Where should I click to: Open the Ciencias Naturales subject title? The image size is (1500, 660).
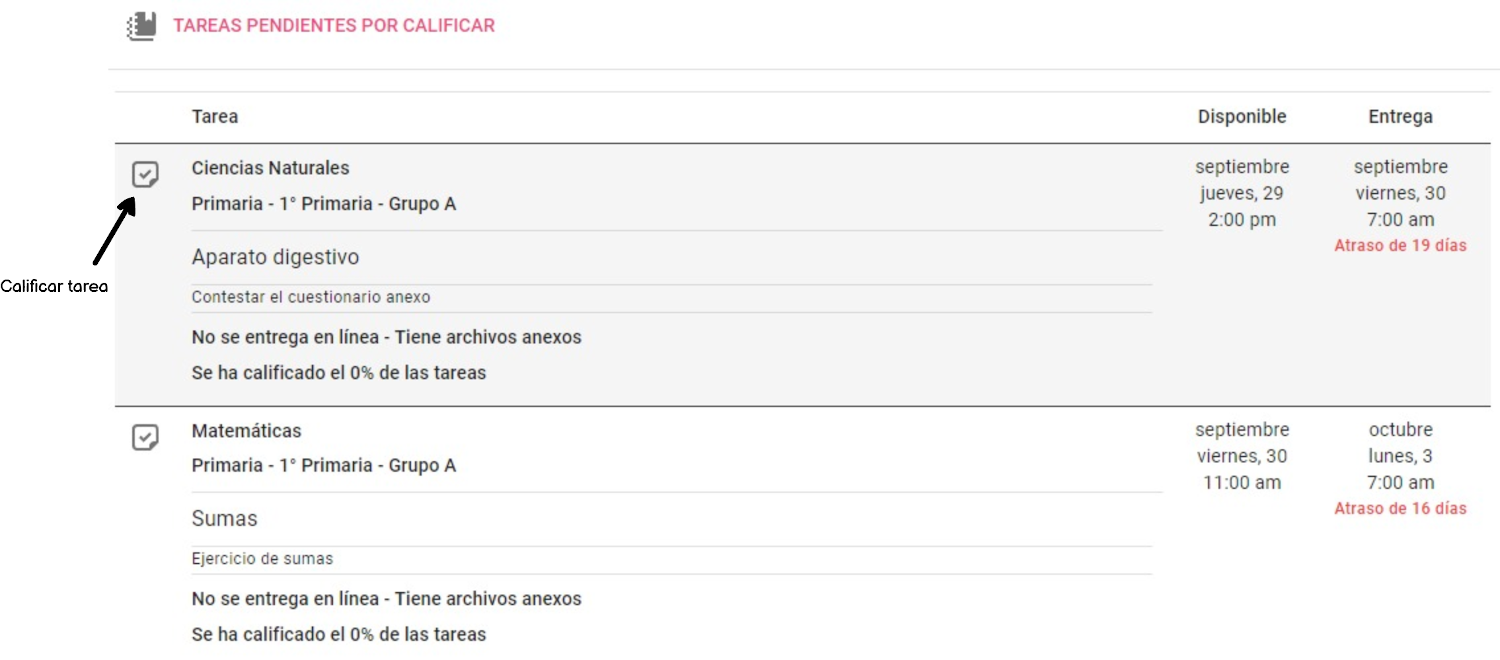pyautogui.click(x=270, y=168)
